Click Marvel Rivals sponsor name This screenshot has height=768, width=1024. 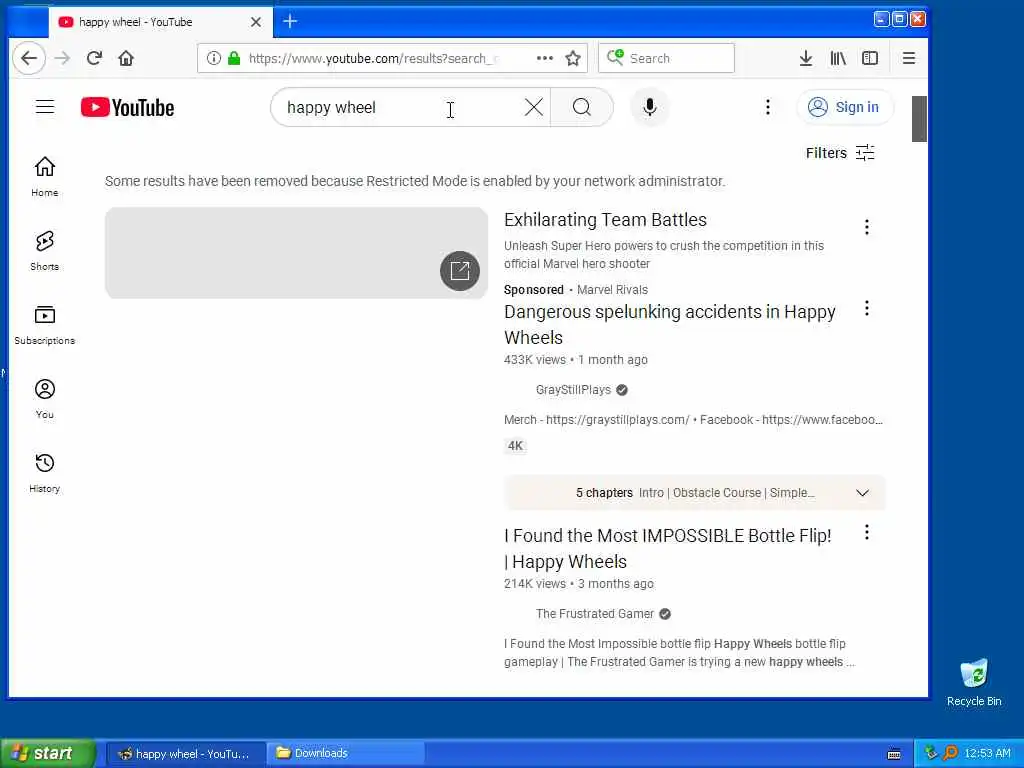(x=613, y=290)
